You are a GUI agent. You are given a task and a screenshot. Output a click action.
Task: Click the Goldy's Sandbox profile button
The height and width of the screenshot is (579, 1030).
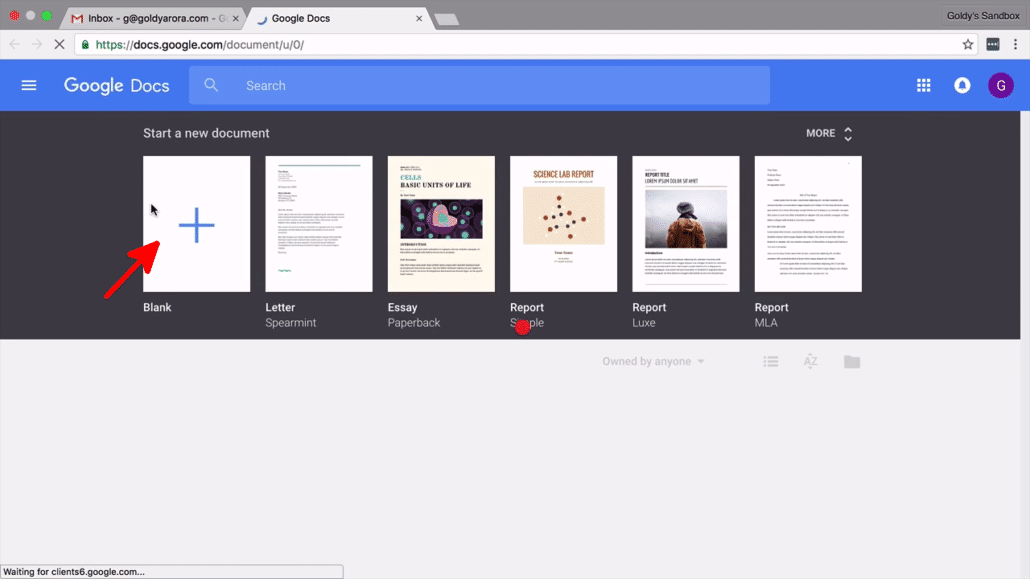tap(983, 16)
